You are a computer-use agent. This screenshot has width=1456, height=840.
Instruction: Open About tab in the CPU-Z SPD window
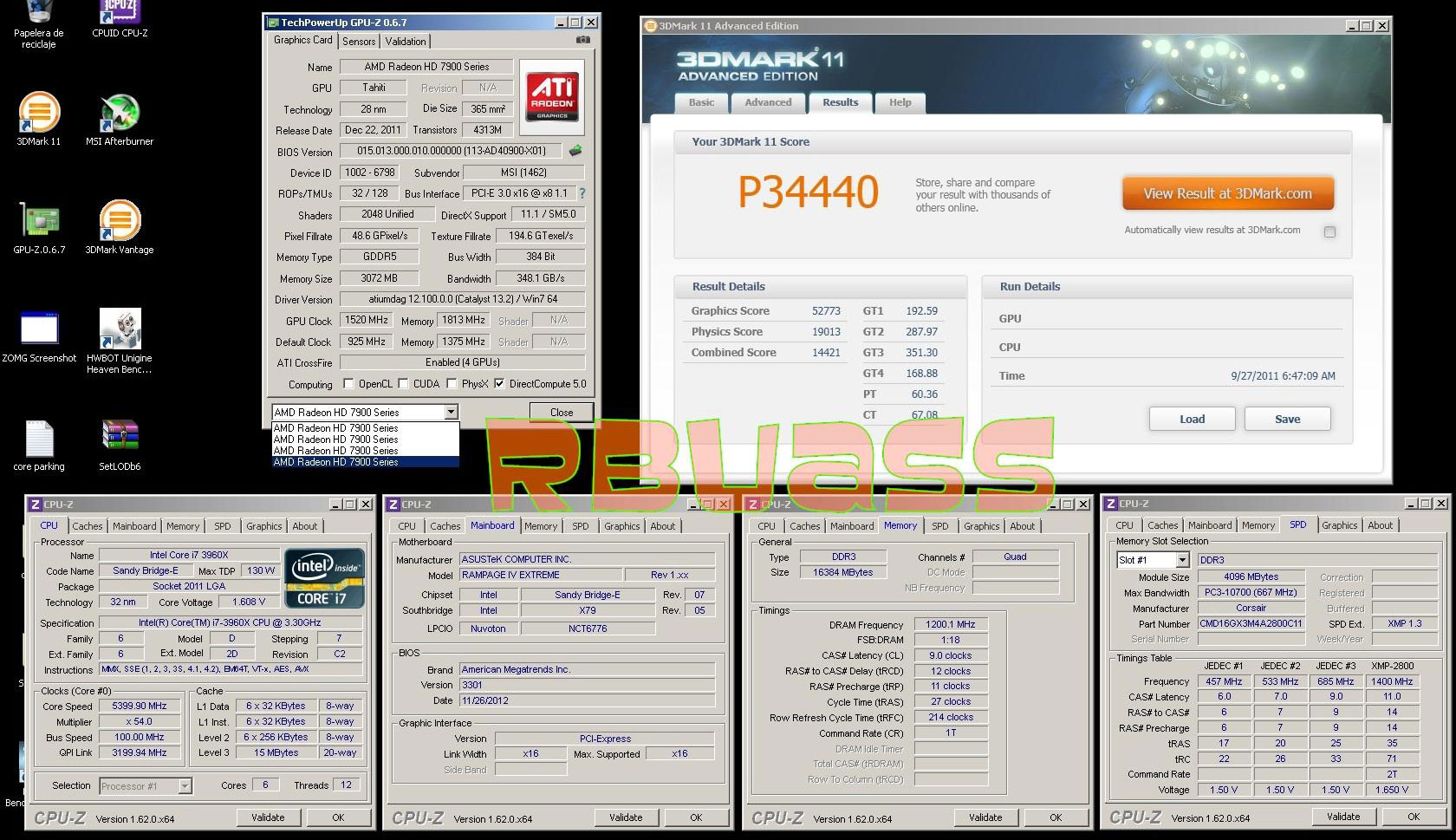coord(1380,525)
